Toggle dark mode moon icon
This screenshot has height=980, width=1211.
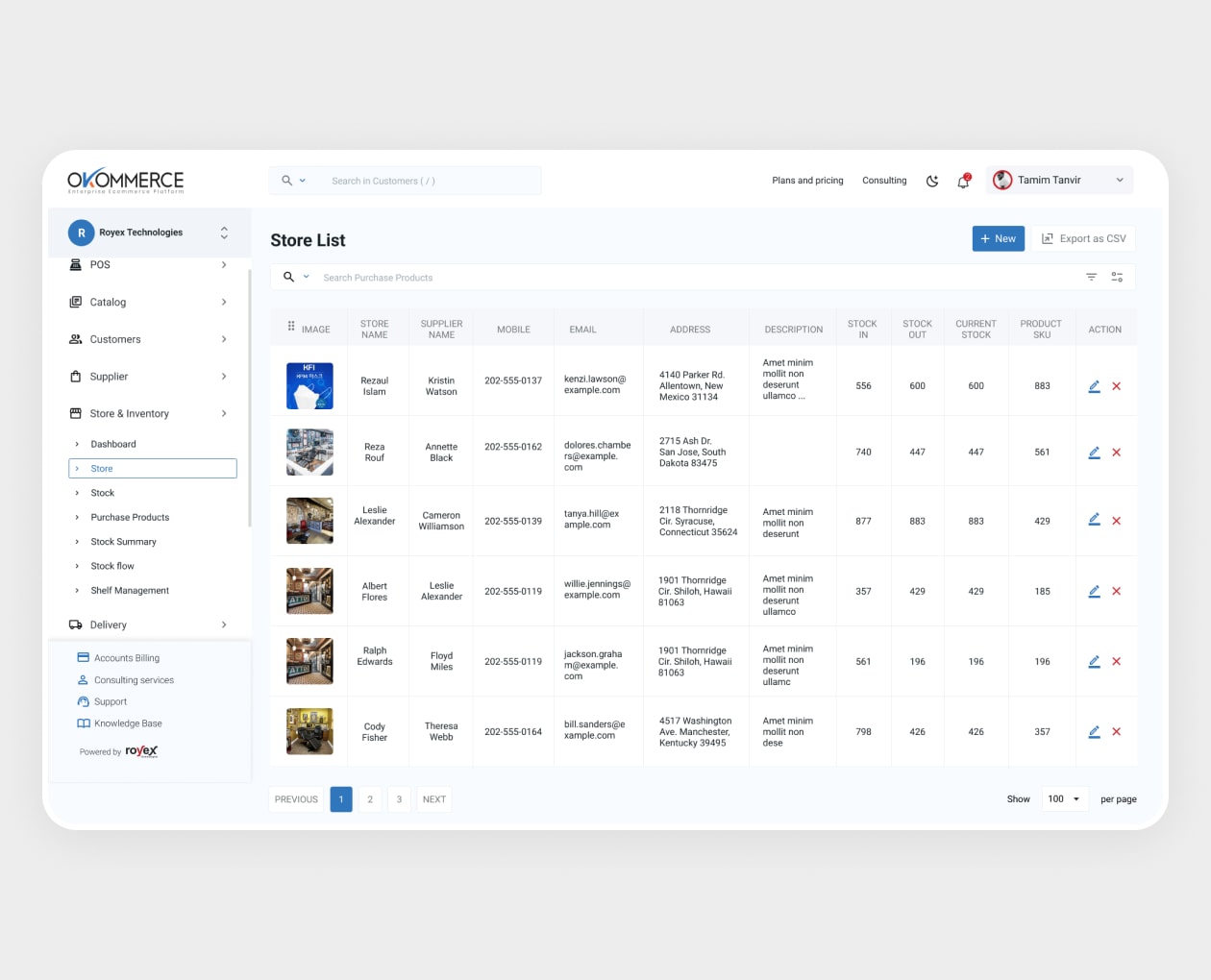[931, 181]
